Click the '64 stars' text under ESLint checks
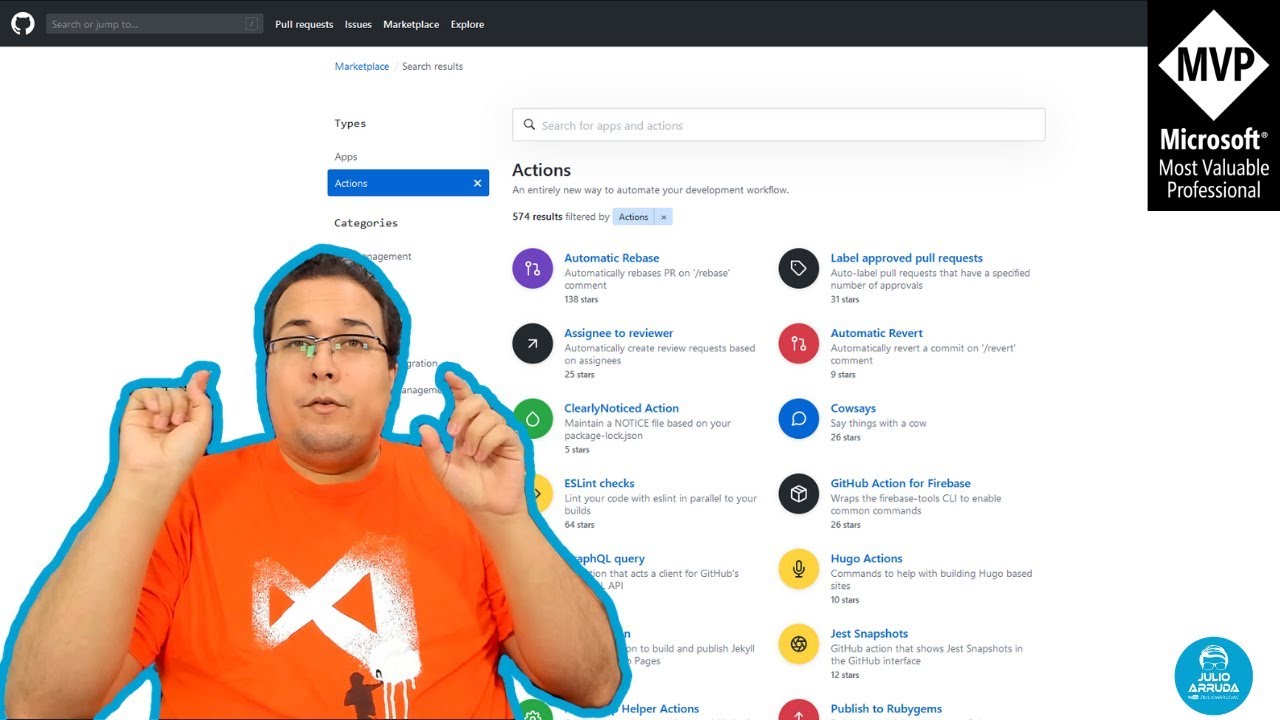Image resolution: width=1280 pixels, height=720 pixels. pyautogui.click(x=579, y=524)
